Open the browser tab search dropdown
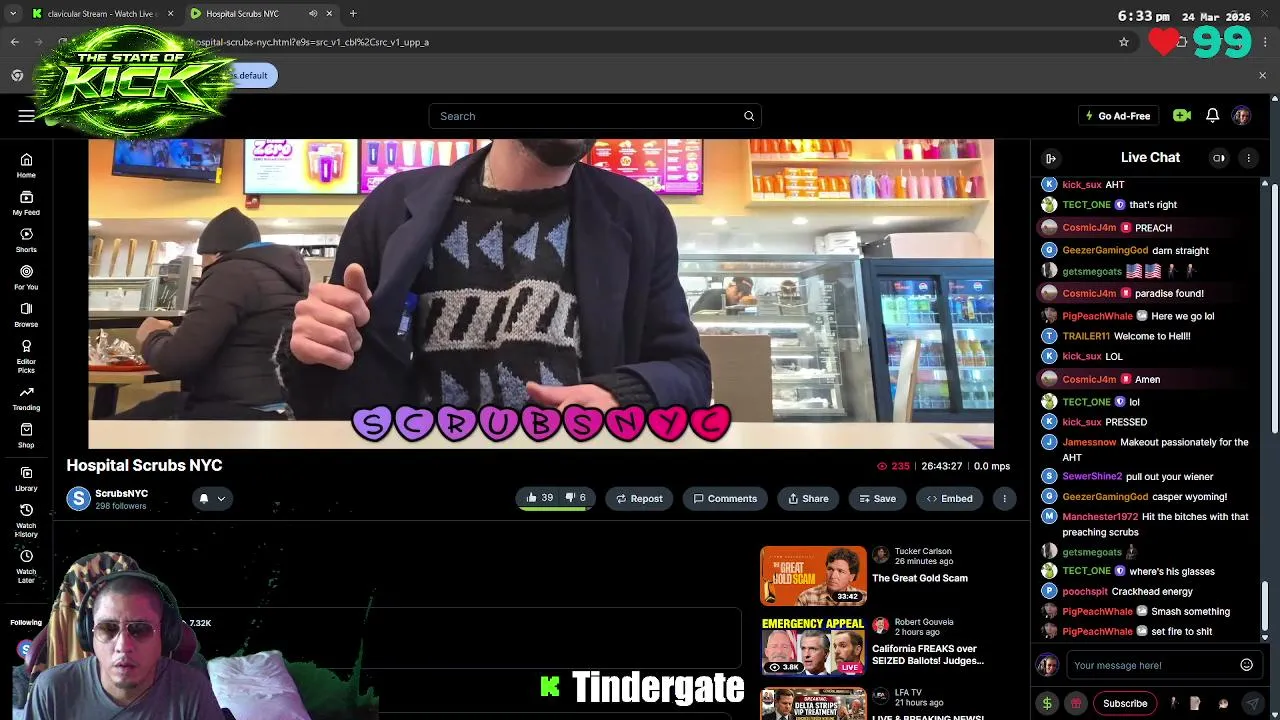 pyautogui.click(x=13, y=14)
